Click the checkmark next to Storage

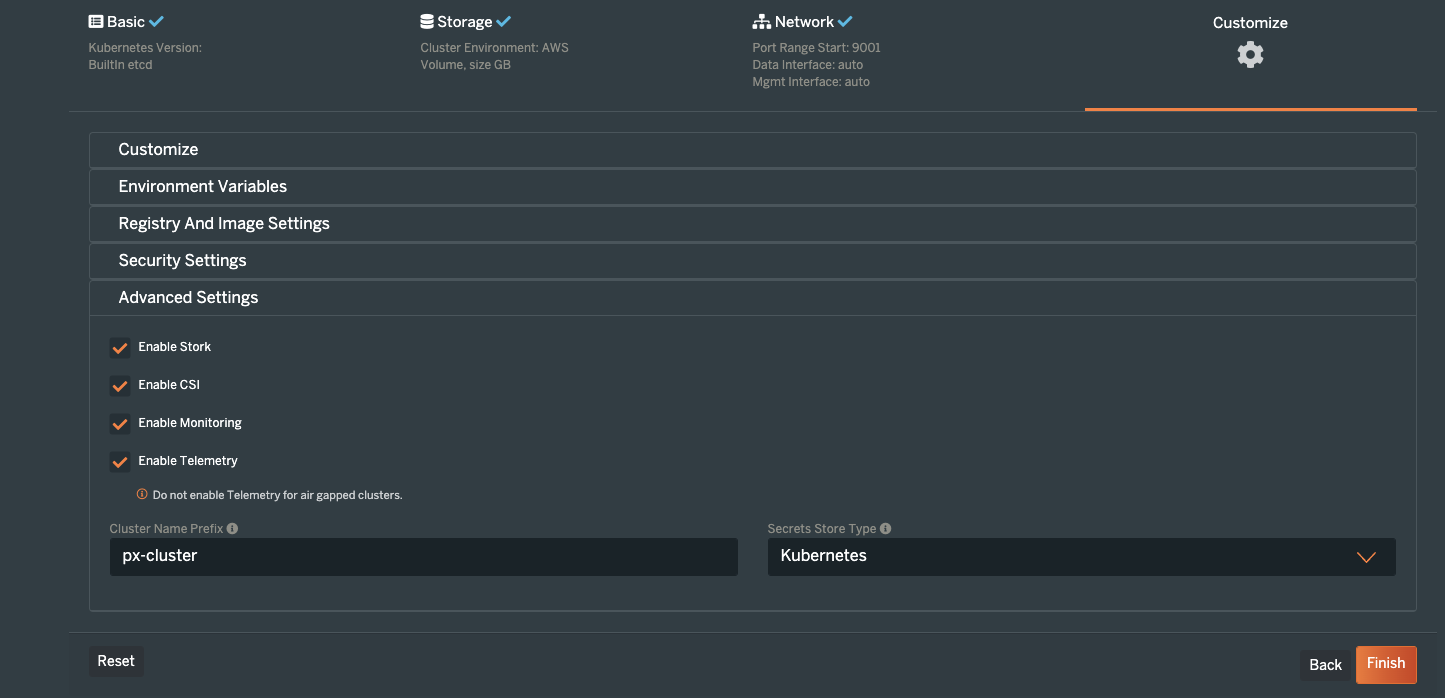pyautogui.click(x=504, y=22)
